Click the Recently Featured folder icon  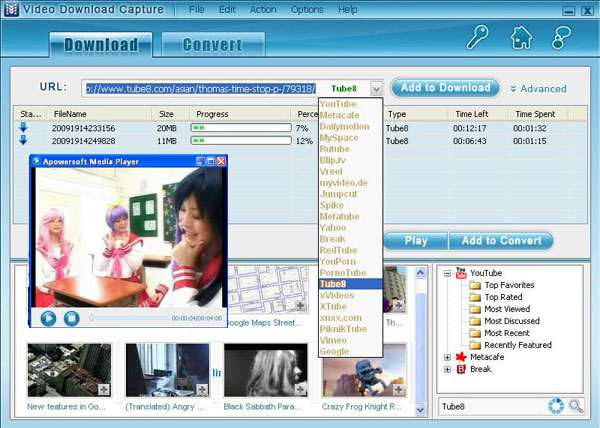[x=475, y=345]
